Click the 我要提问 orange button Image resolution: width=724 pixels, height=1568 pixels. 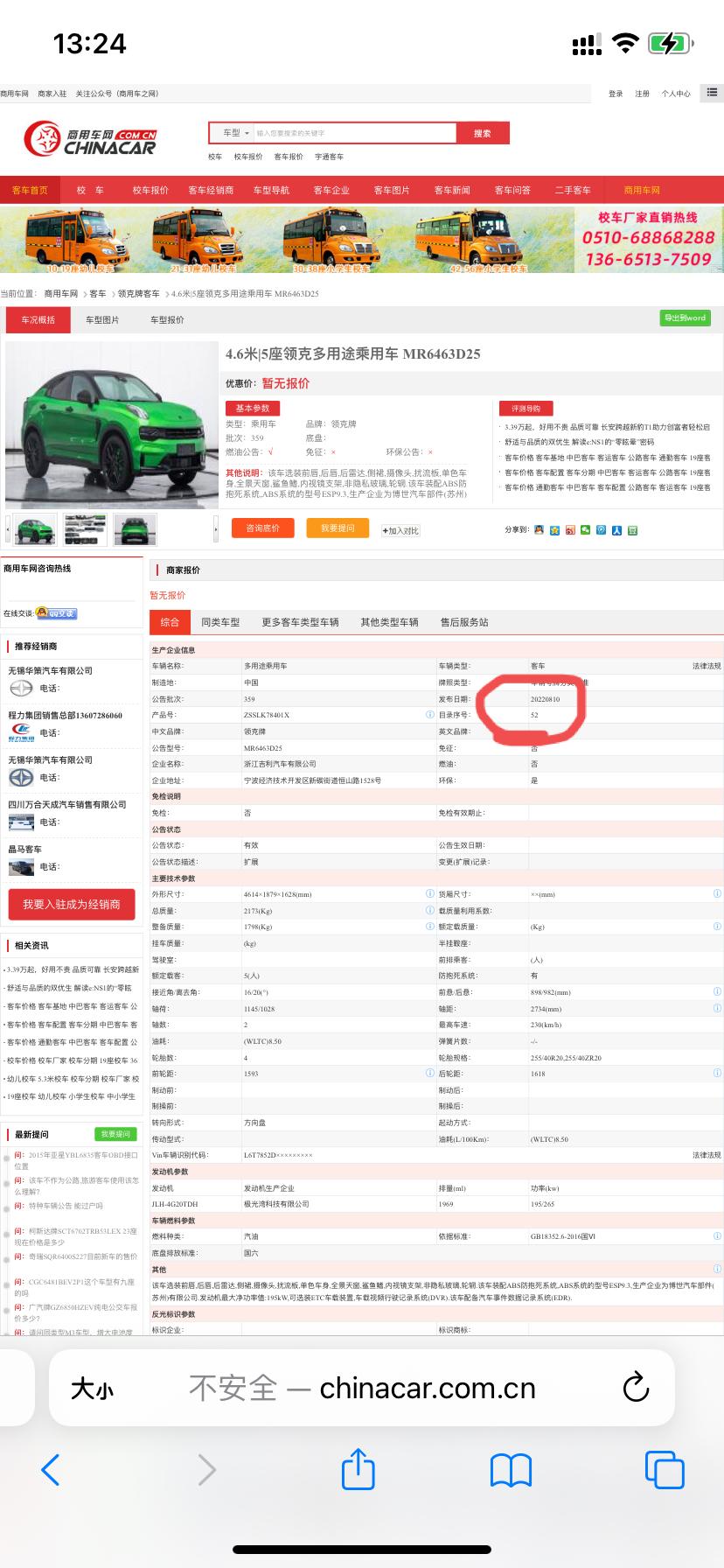click(338, 528)
